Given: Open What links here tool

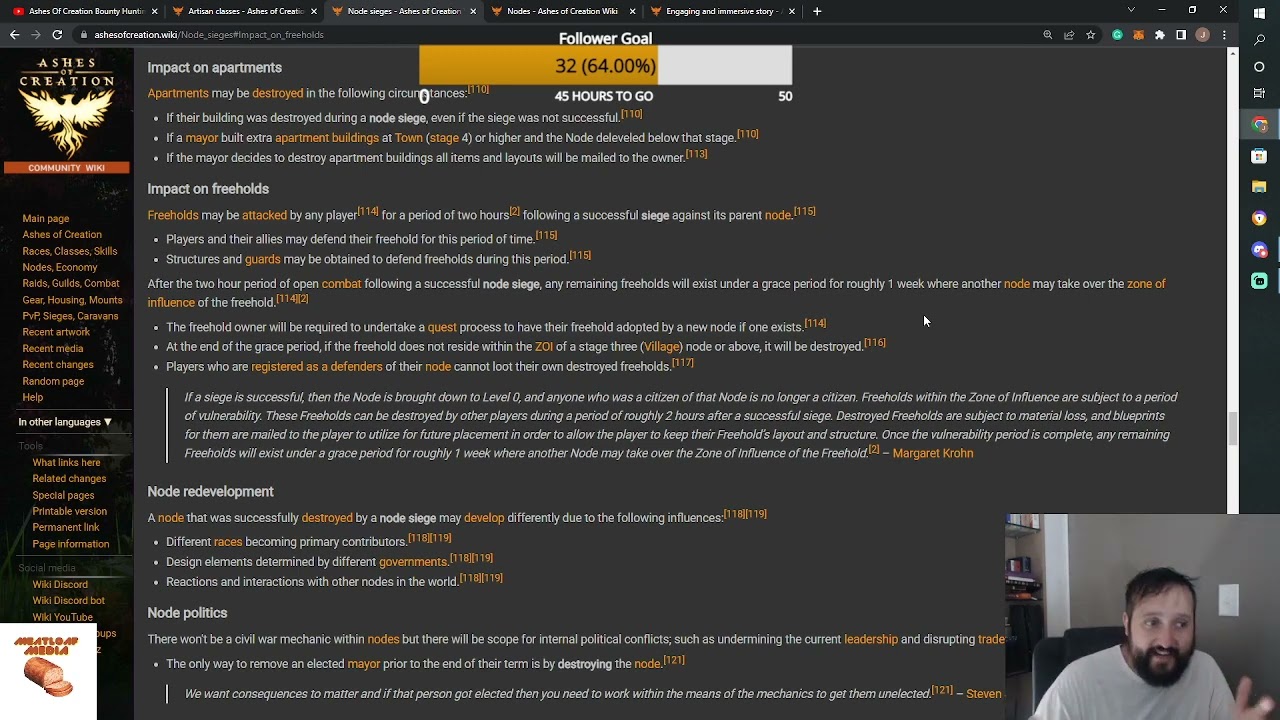Looking at the screenshot, I should [66, 462].
